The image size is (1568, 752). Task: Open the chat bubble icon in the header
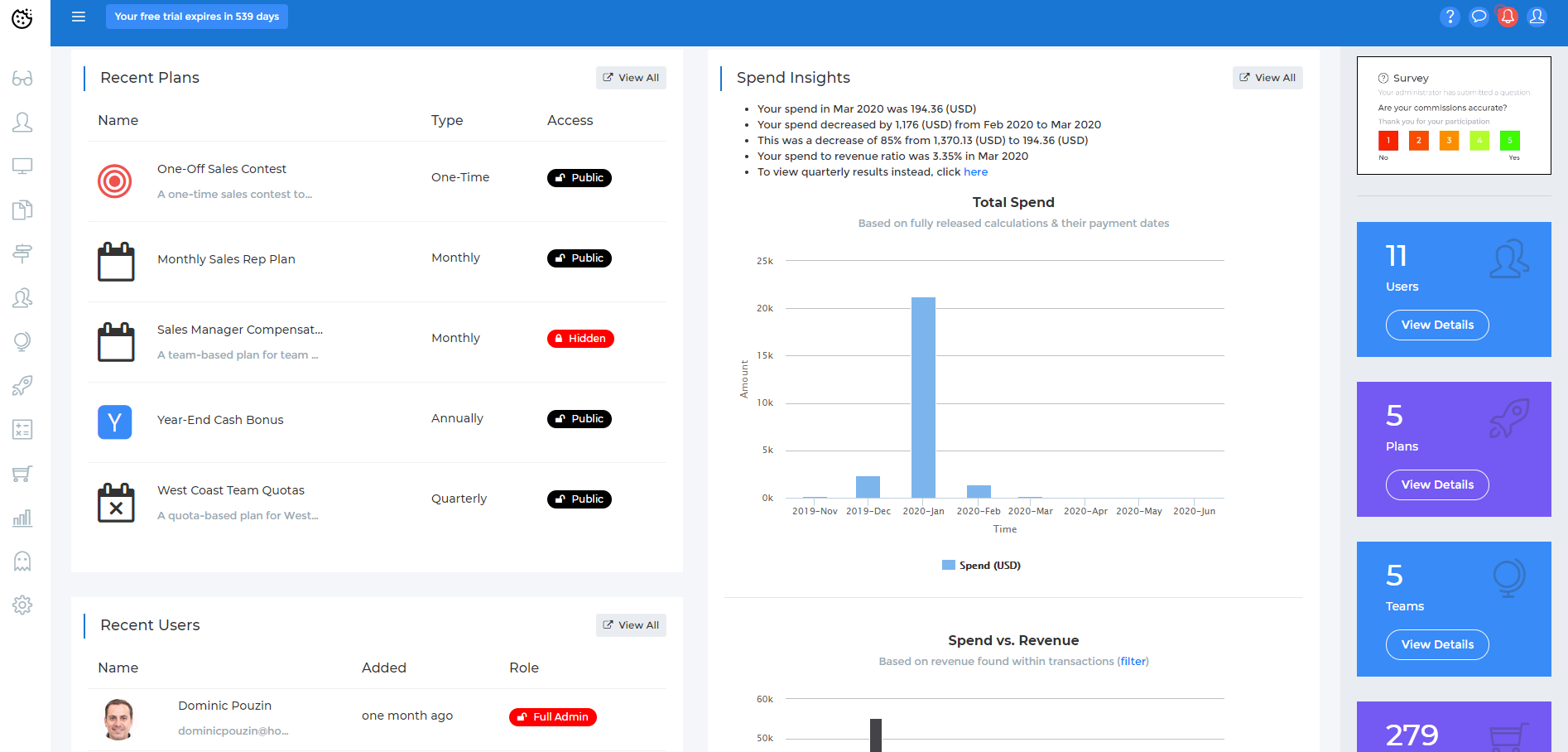pyautogui.click(x=1479, y=17)
